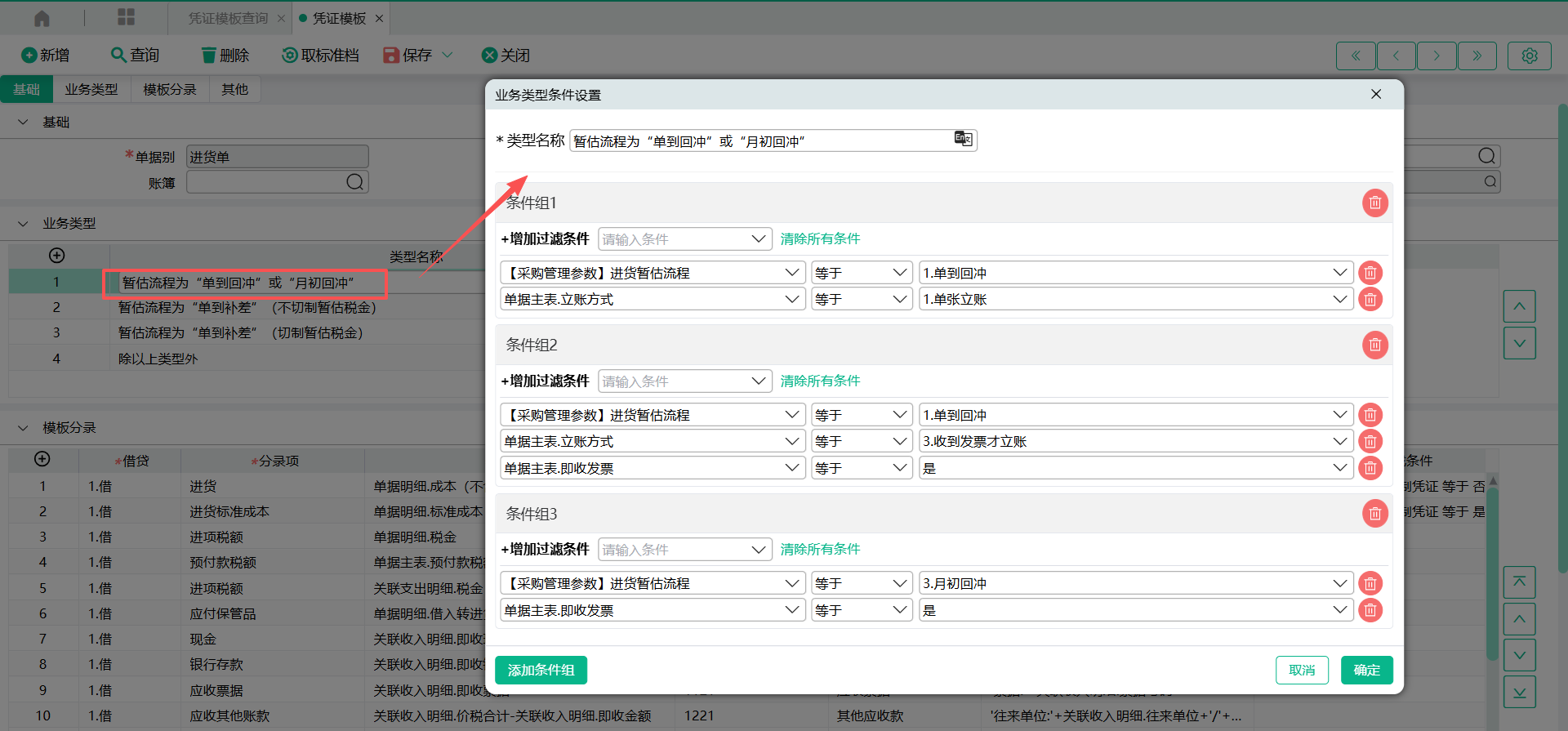
Task: Collapse the 模板分录 section
Action: coord(23,427)
